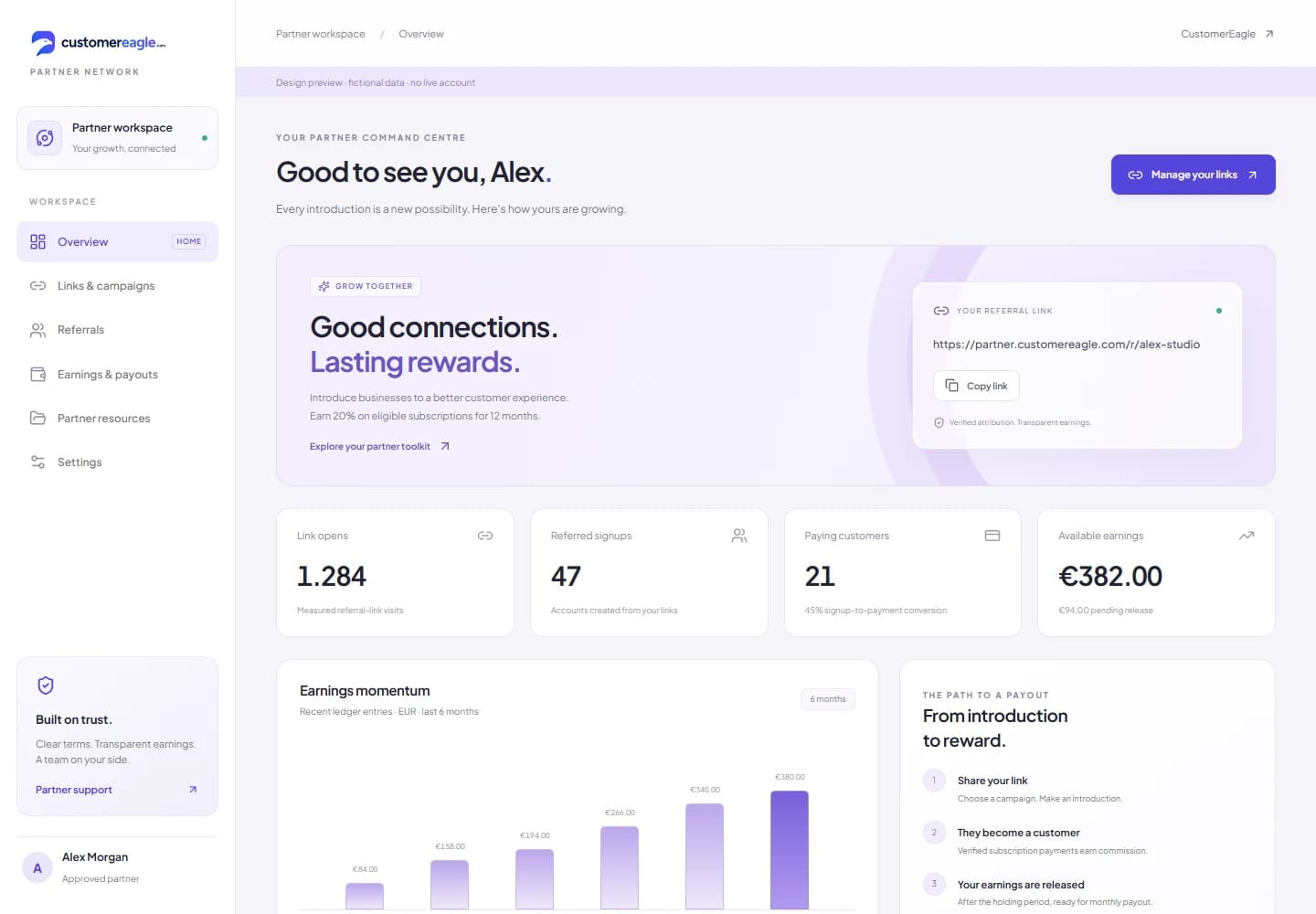Screen dimensions: 1316x914
Task: Copy the referral link
Action: point(976,386)
